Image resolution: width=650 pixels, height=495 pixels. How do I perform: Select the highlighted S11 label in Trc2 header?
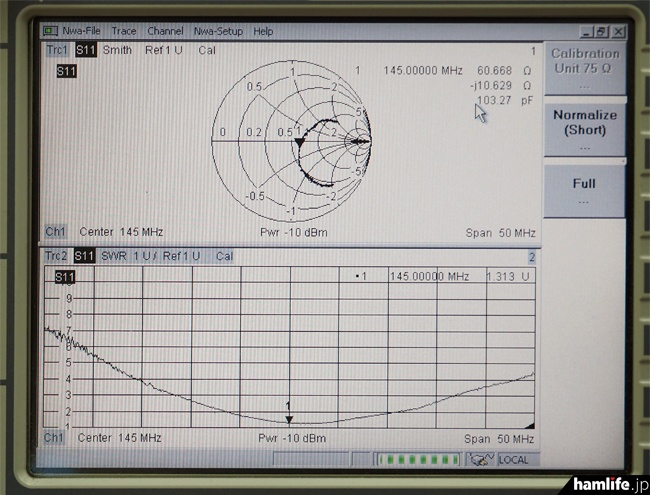[85, 257]
